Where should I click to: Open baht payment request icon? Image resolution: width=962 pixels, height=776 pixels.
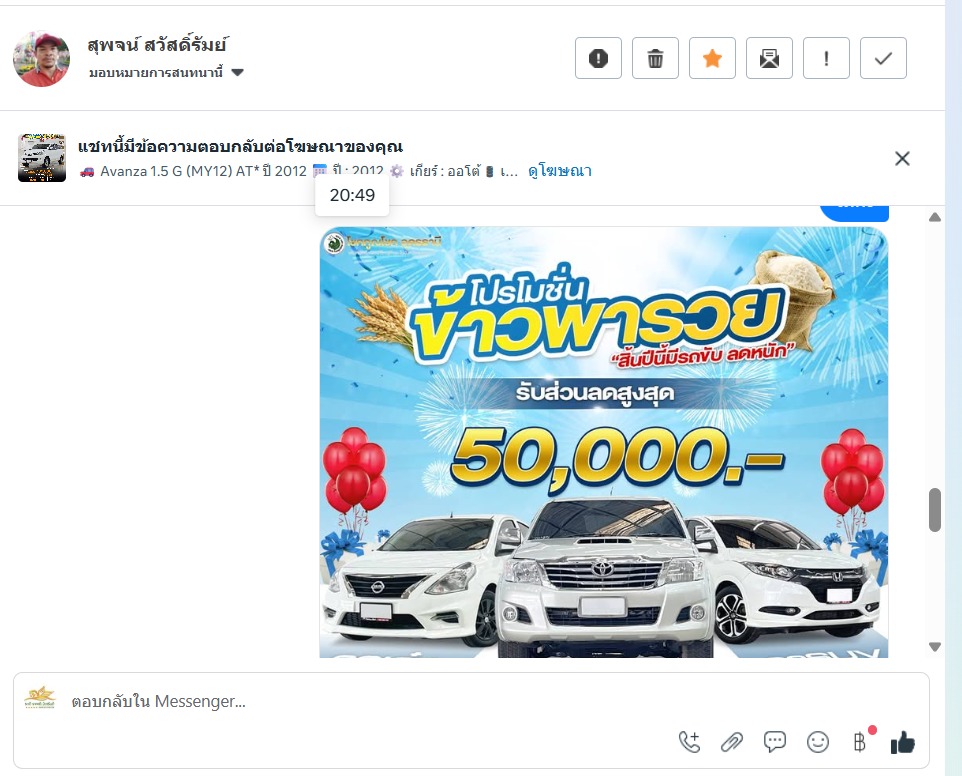pos(861,741)
